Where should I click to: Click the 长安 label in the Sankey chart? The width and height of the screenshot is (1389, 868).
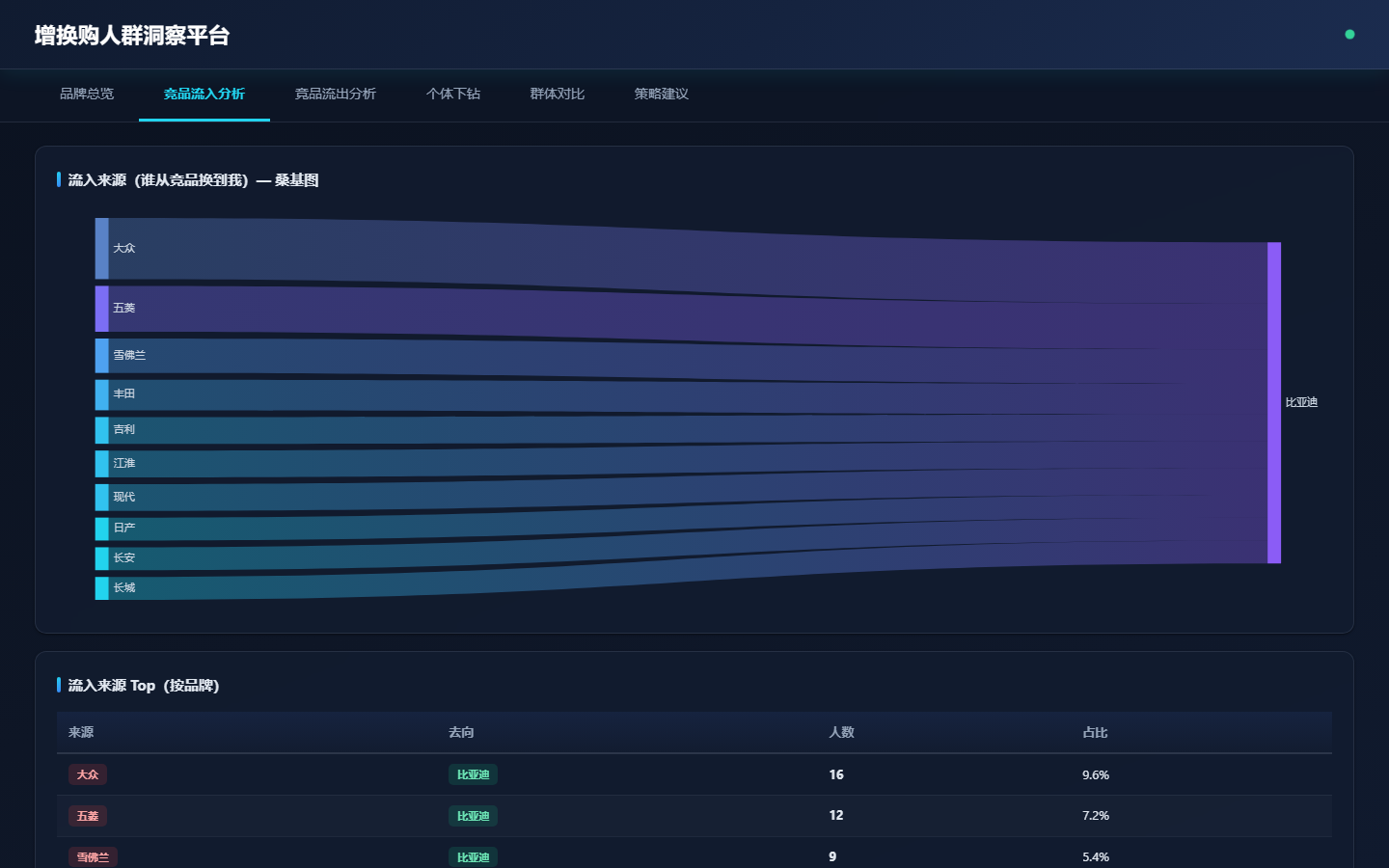(x=124, y=557)
